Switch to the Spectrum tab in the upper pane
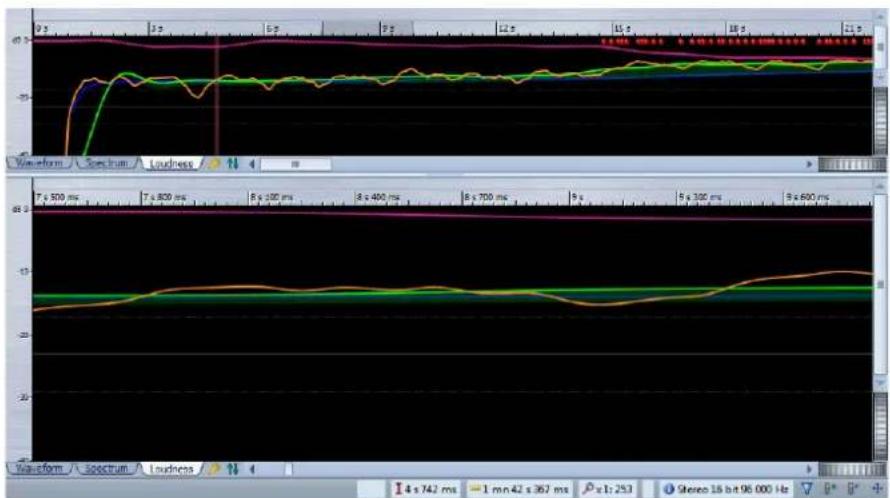Viewport: 890px width, 498px height. pyautogui.click(x=107, y=164)
